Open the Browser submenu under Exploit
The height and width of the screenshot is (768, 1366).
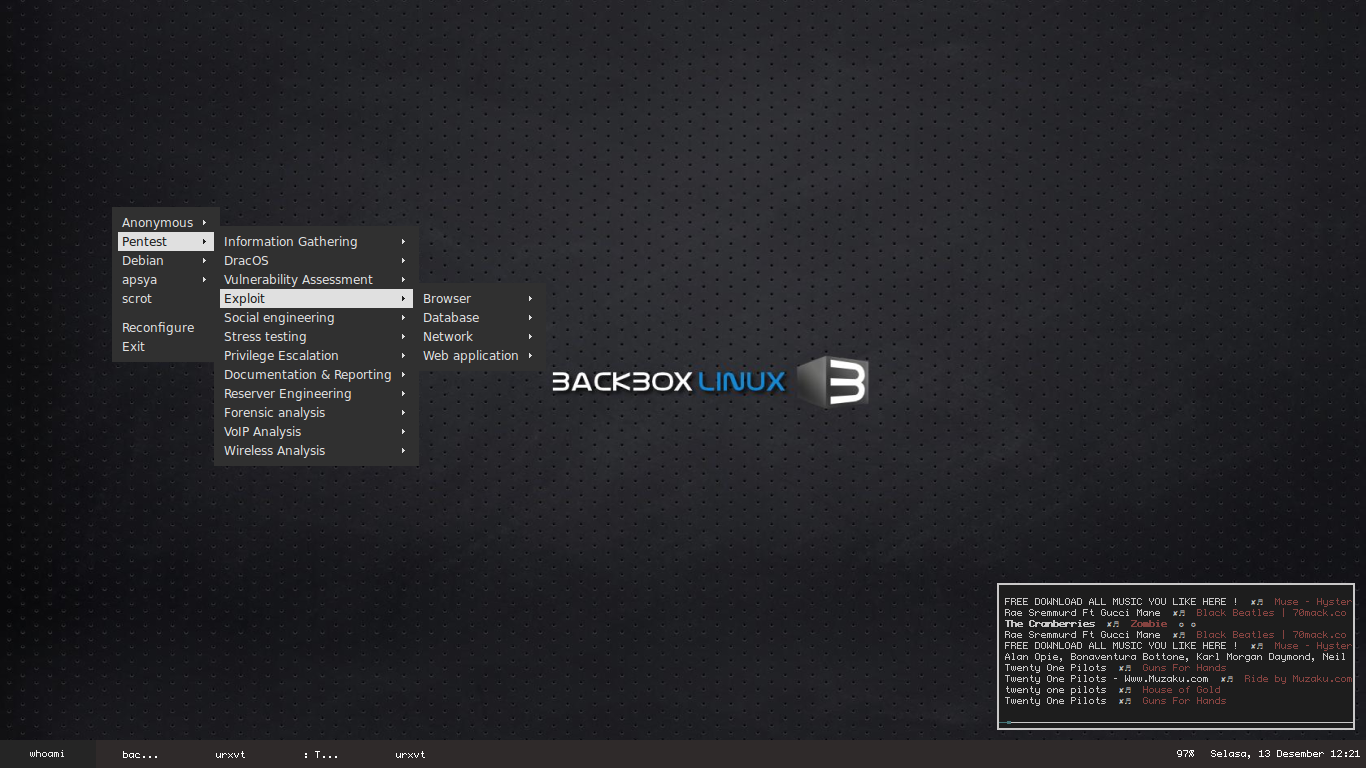tap(446, 298)
